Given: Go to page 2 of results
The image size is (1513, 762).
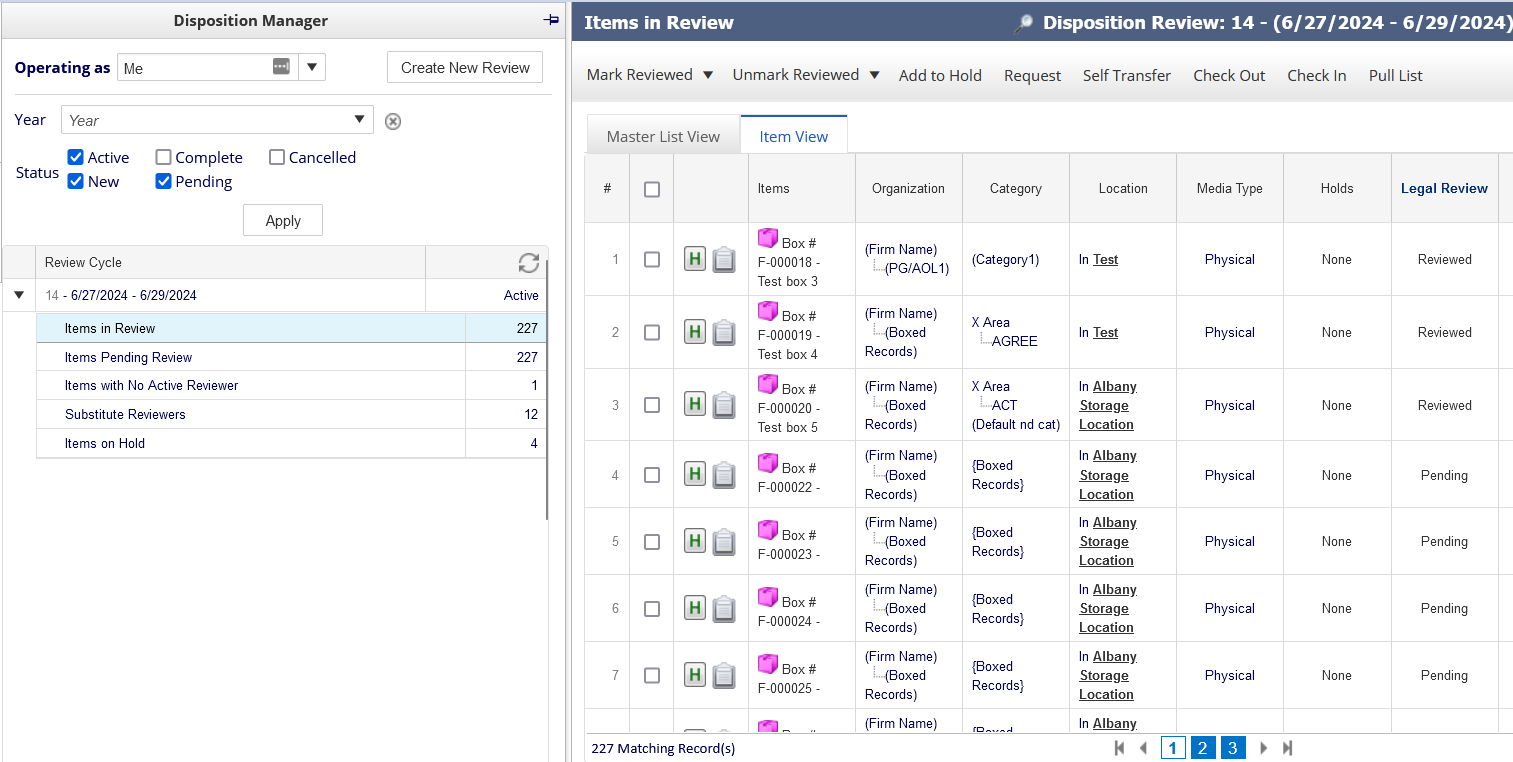Looking at the screenshot, I should point(1203,748).
